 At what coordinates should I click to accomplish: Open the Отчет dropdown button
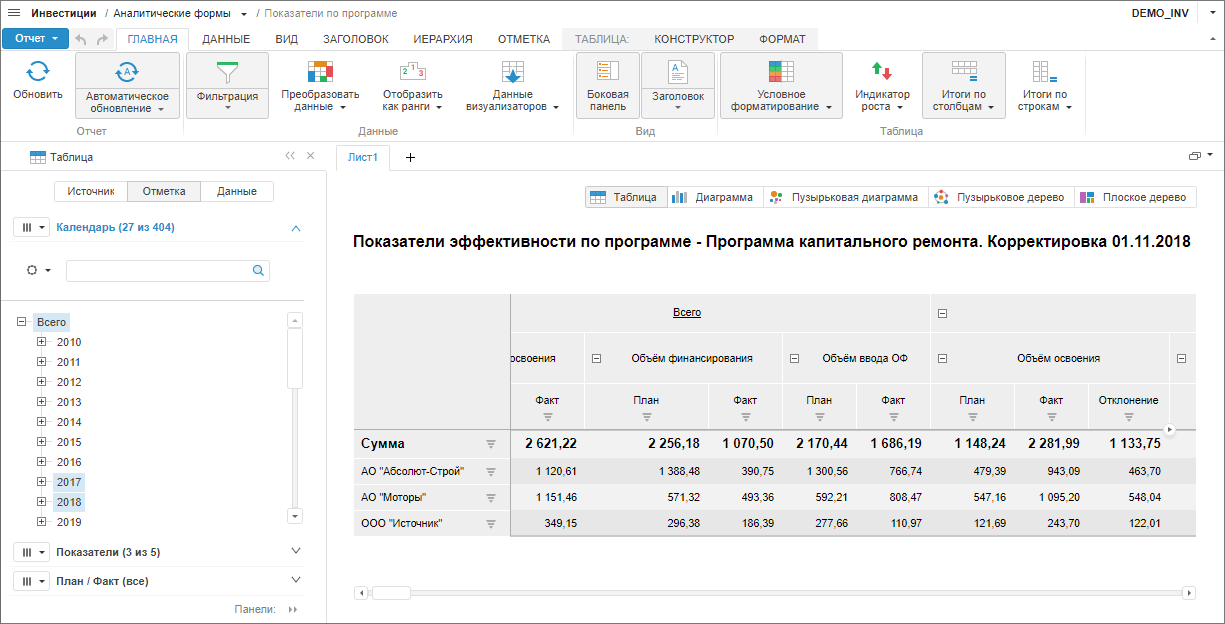pos(35,39)
